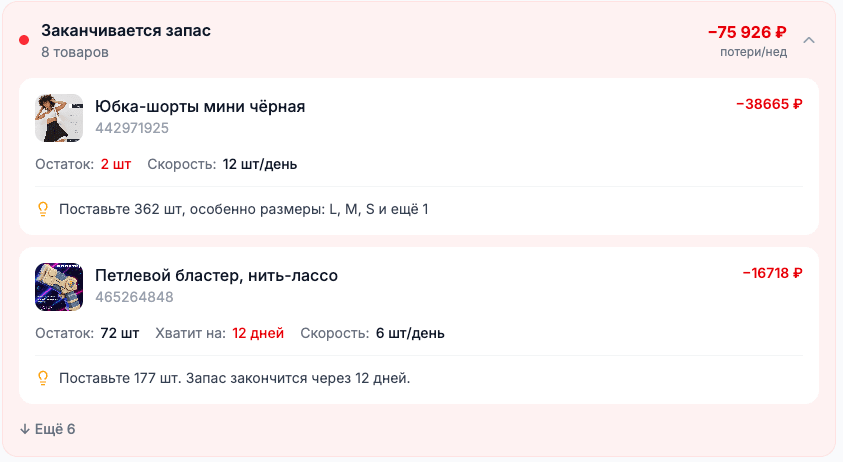Screen dimensions: 843x462
Task: Click the recommendation 'Поставьте 177 шт. Запас закончится'
Action: tap(234, 378)
